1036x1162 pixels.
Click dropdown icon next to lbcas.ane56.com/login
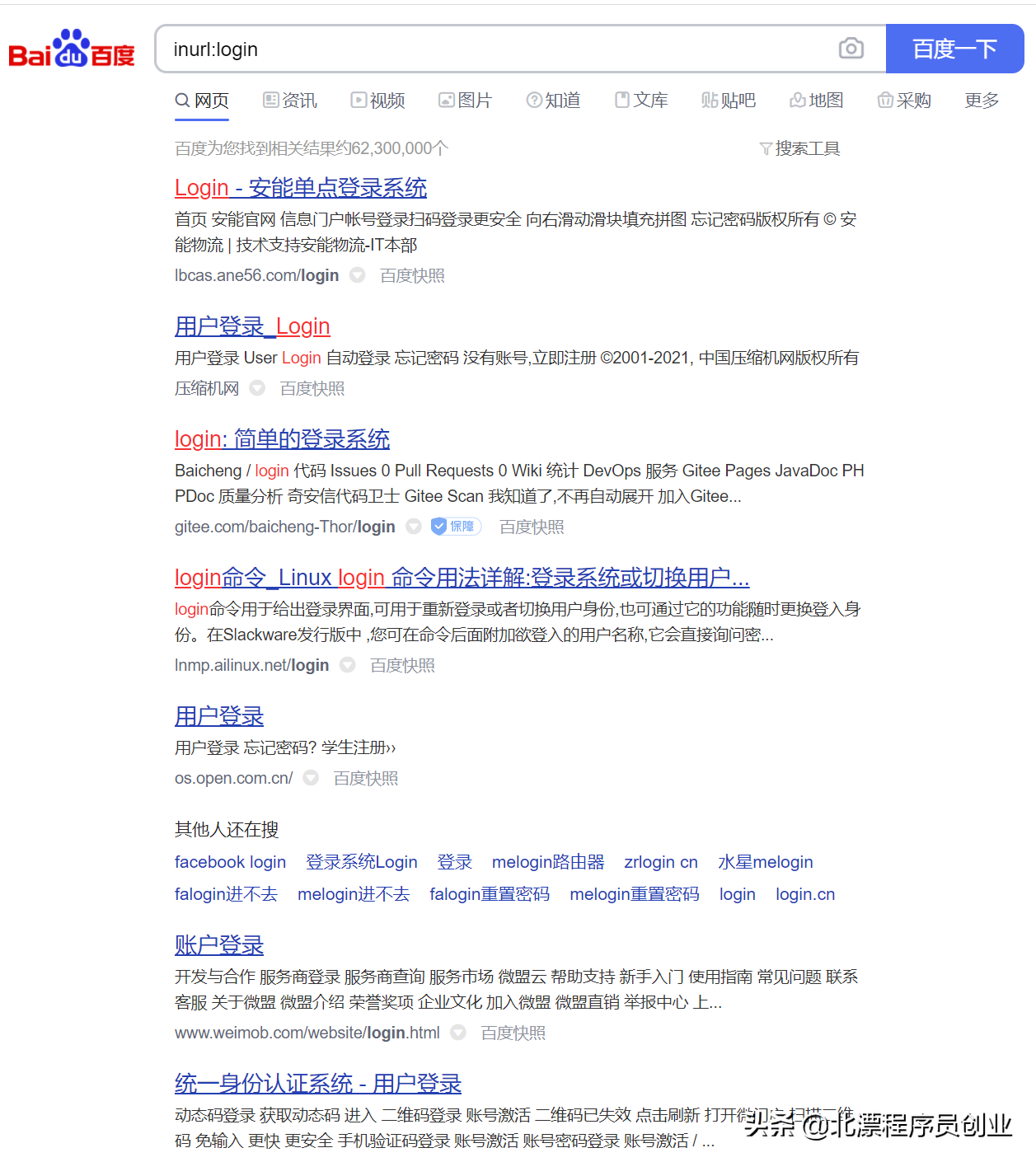click(x=357, y=275)
